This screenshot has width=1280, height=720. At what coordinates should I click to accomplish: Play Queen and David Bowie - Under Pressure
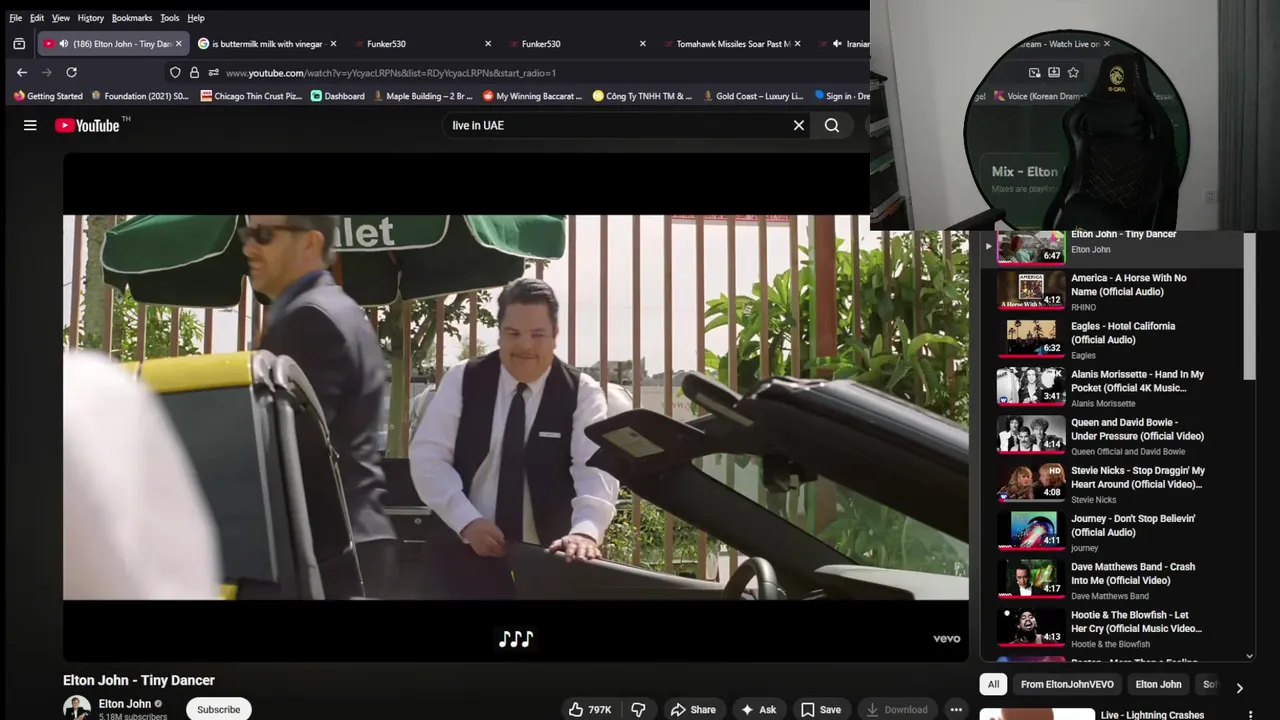tap(1111, 436)
